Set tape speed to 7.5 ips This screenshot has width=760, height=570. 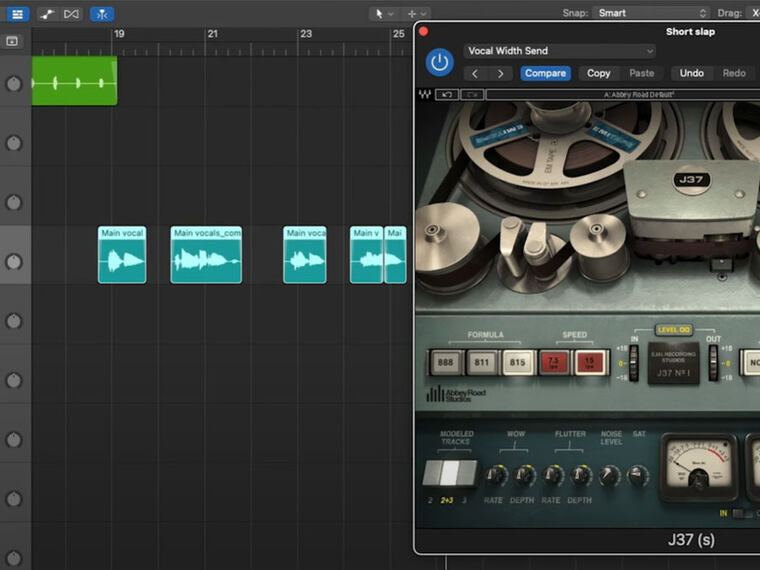[x=554, y=361]
